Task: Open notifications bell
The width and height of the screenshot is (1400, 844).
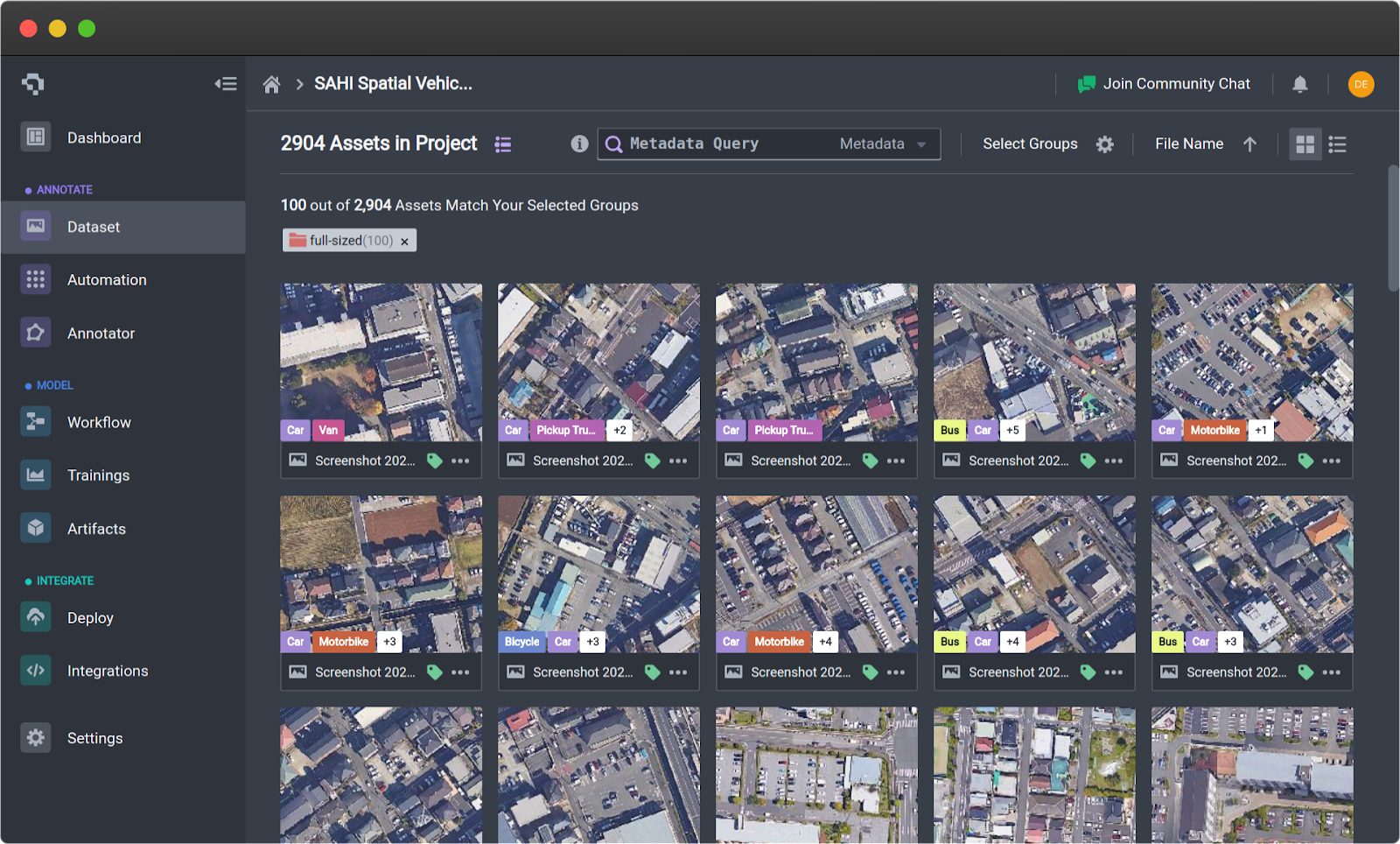Action: coord(1300,84)
